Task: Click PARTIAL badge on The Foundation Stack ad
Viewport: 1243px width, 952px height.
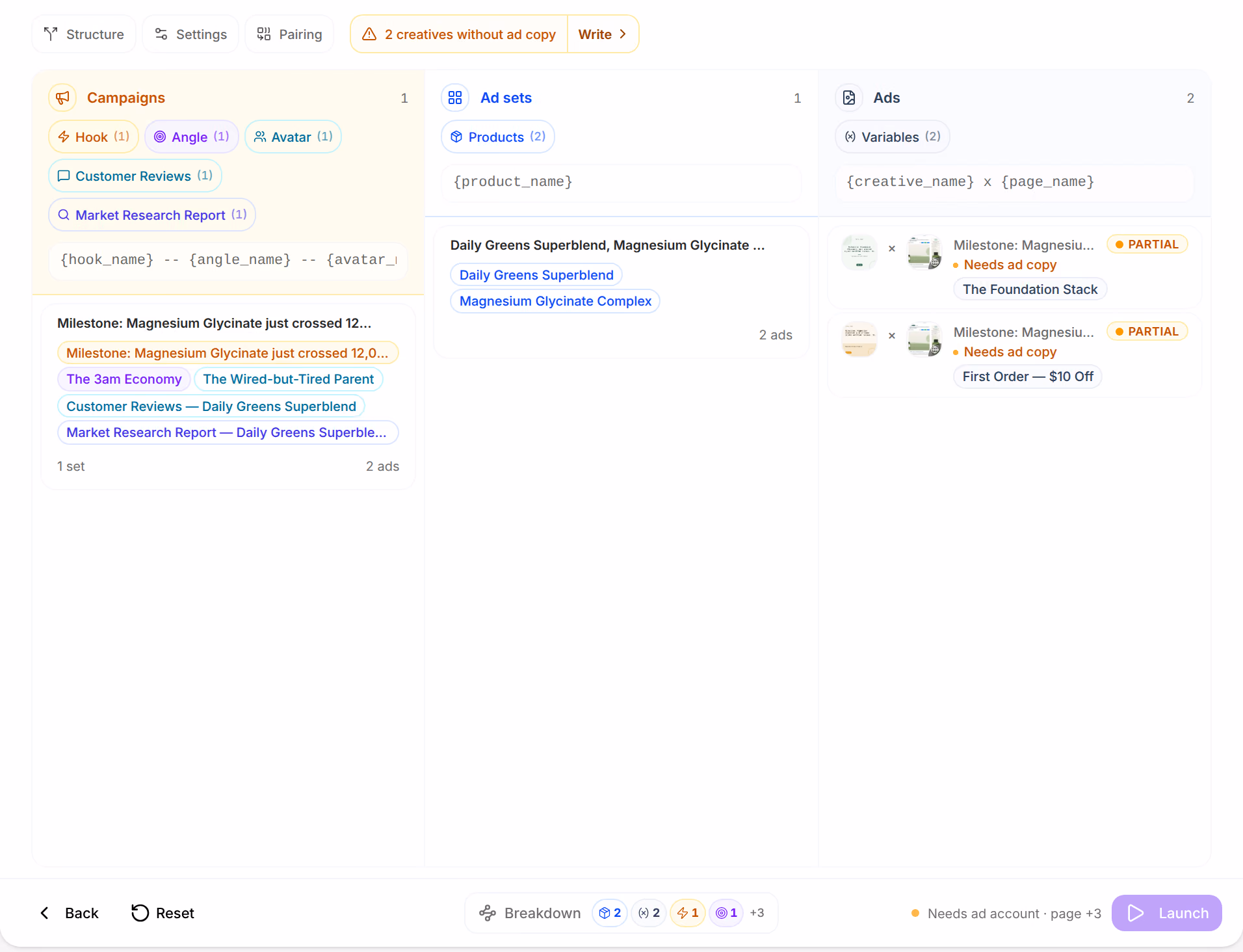Action: coord(1147,245)
